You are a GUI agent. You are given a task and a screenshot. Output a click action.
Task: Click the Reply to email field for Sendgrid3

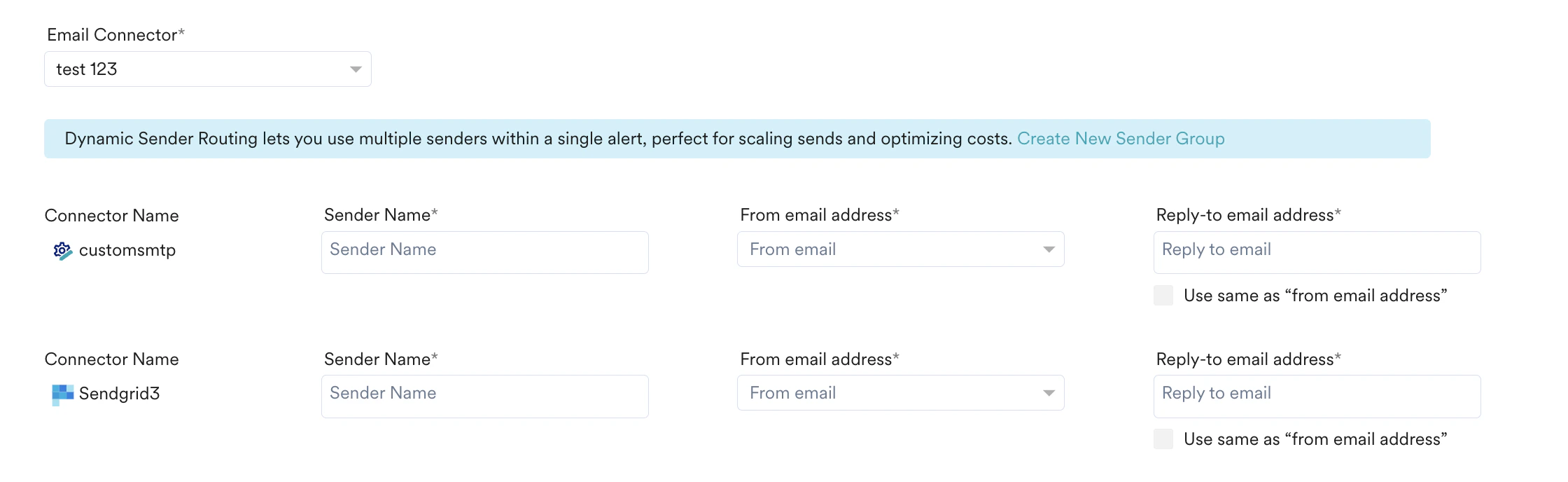click(1316, 396)
